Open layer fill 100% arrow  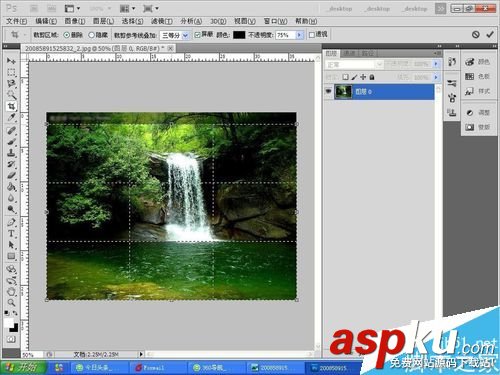click(x=436, y=77)
